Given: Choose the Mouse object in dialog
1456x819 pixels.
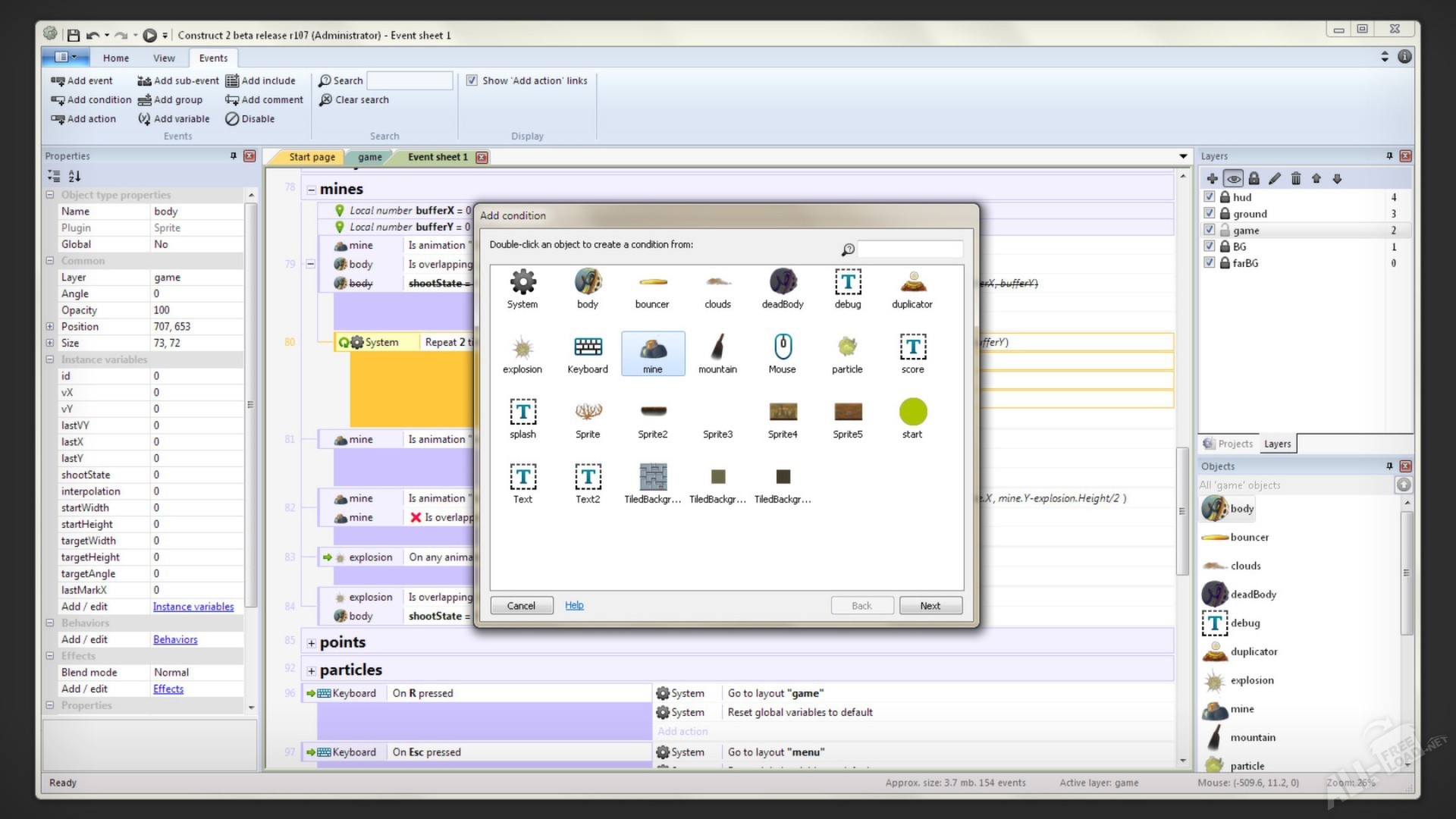Looking at the screenshot, I should pos(783,347).
